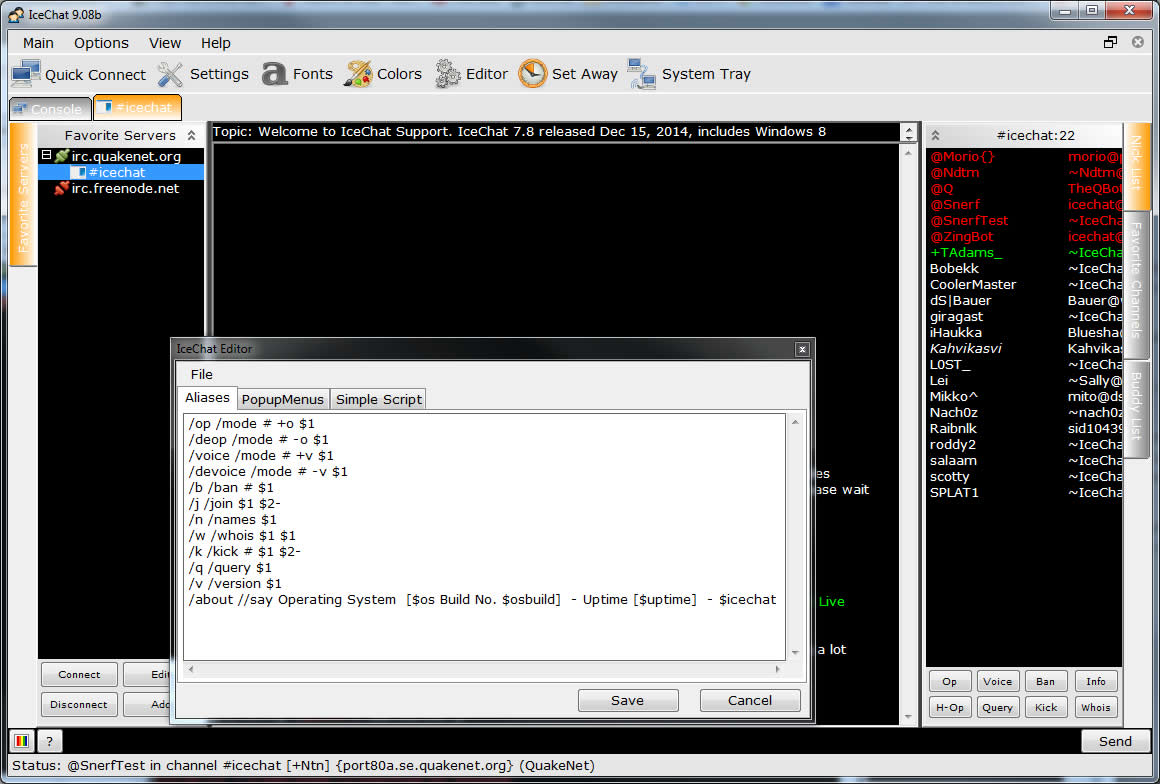Open the Nick List vertical side tab
The height and width of the screenshot is (784, 1160).
[x=1136, y=166]
